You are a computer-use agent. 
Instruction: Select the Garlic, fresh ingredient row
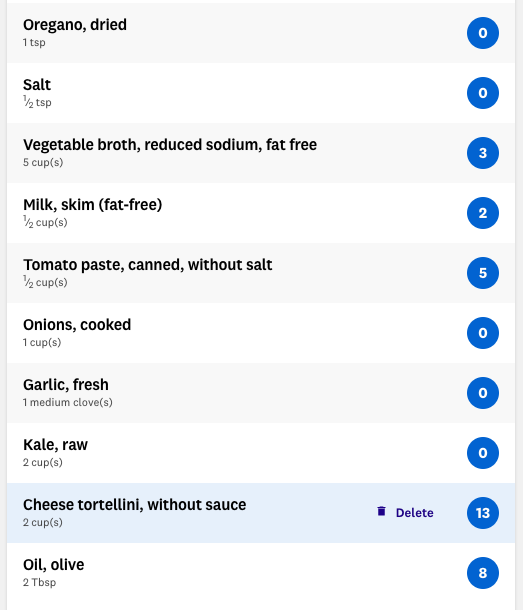pos(261,393)
